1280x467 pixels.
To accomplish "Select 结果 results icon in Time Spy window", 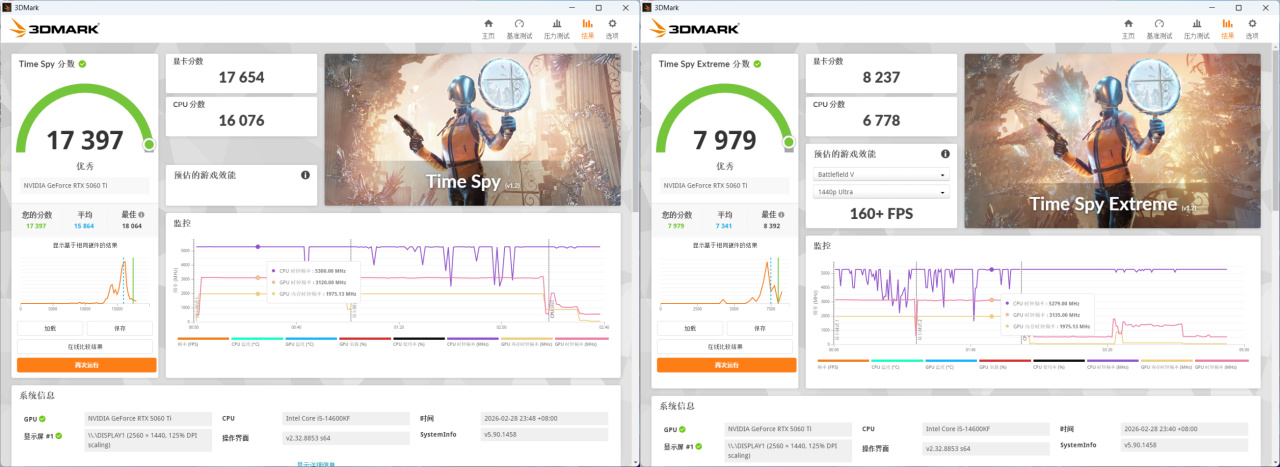I will click(x=587, y=28).
